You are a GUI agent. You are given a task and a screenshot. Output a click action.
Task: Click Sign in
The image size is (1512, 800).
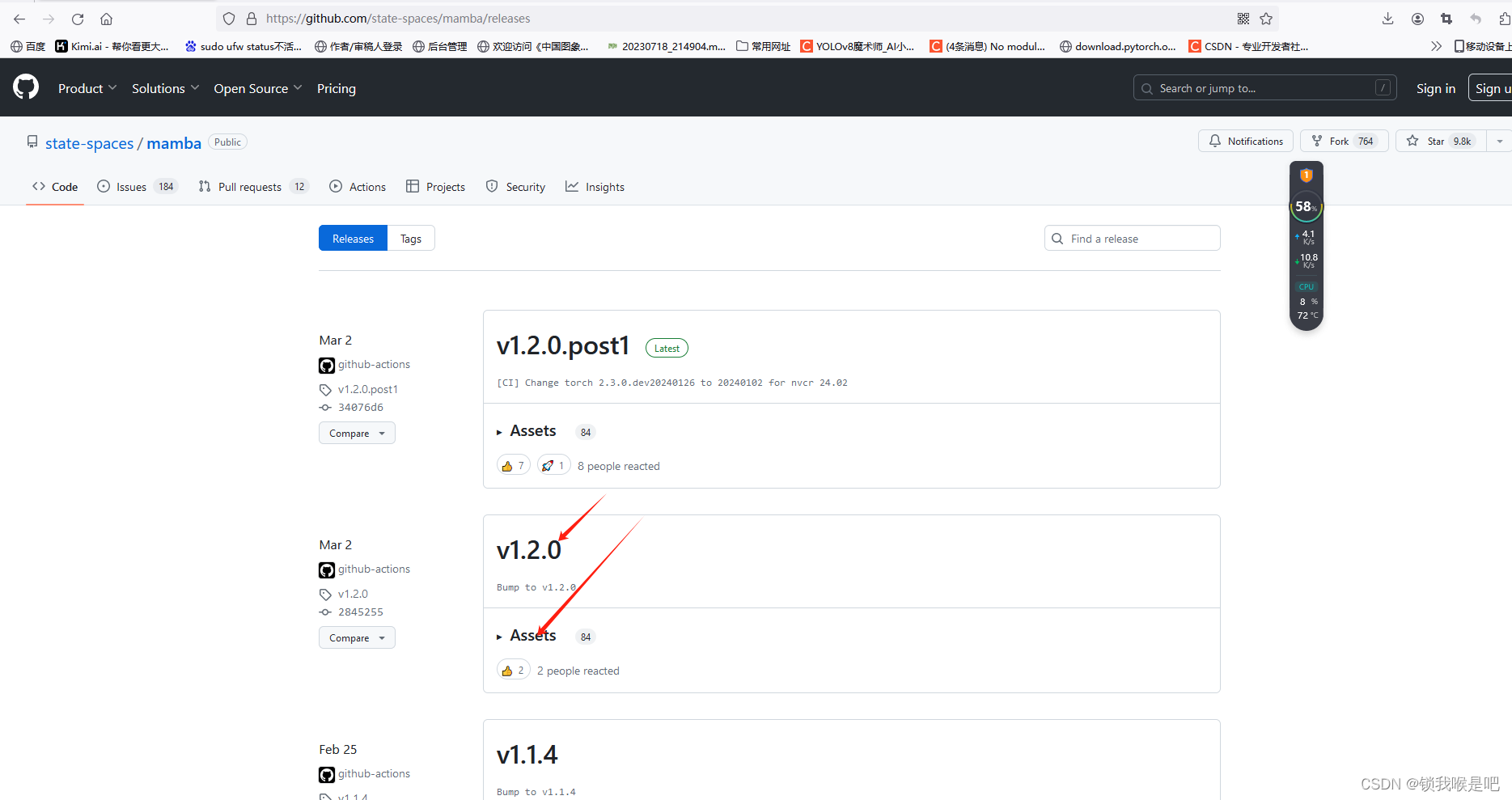coord(1436,88)
